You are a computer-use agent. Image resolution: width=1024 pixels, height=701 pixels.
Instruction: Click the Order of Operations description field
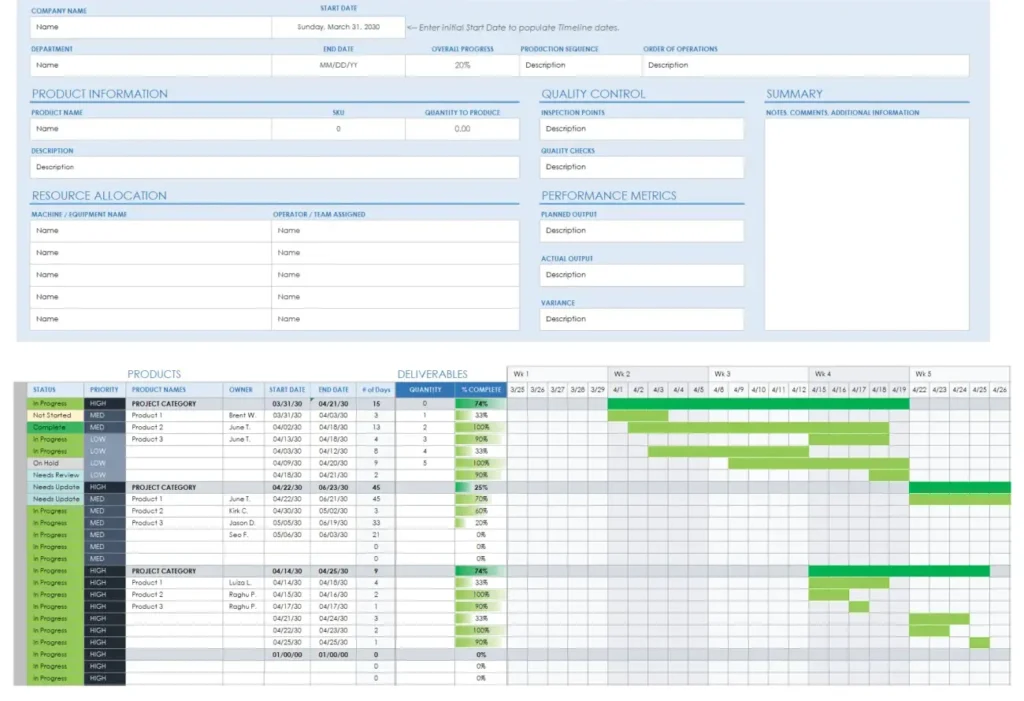806,65
